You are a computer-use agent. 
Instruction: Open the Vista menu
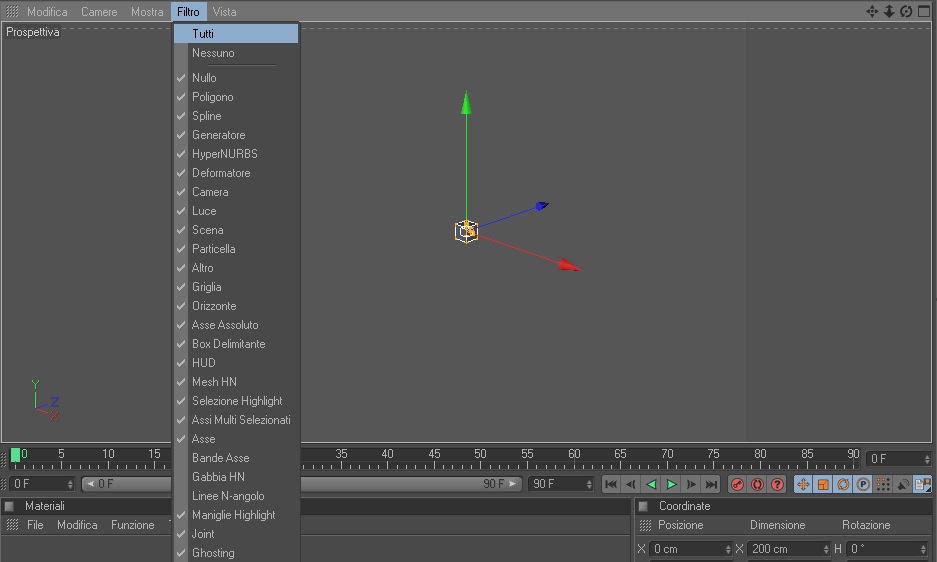(224, 11)
